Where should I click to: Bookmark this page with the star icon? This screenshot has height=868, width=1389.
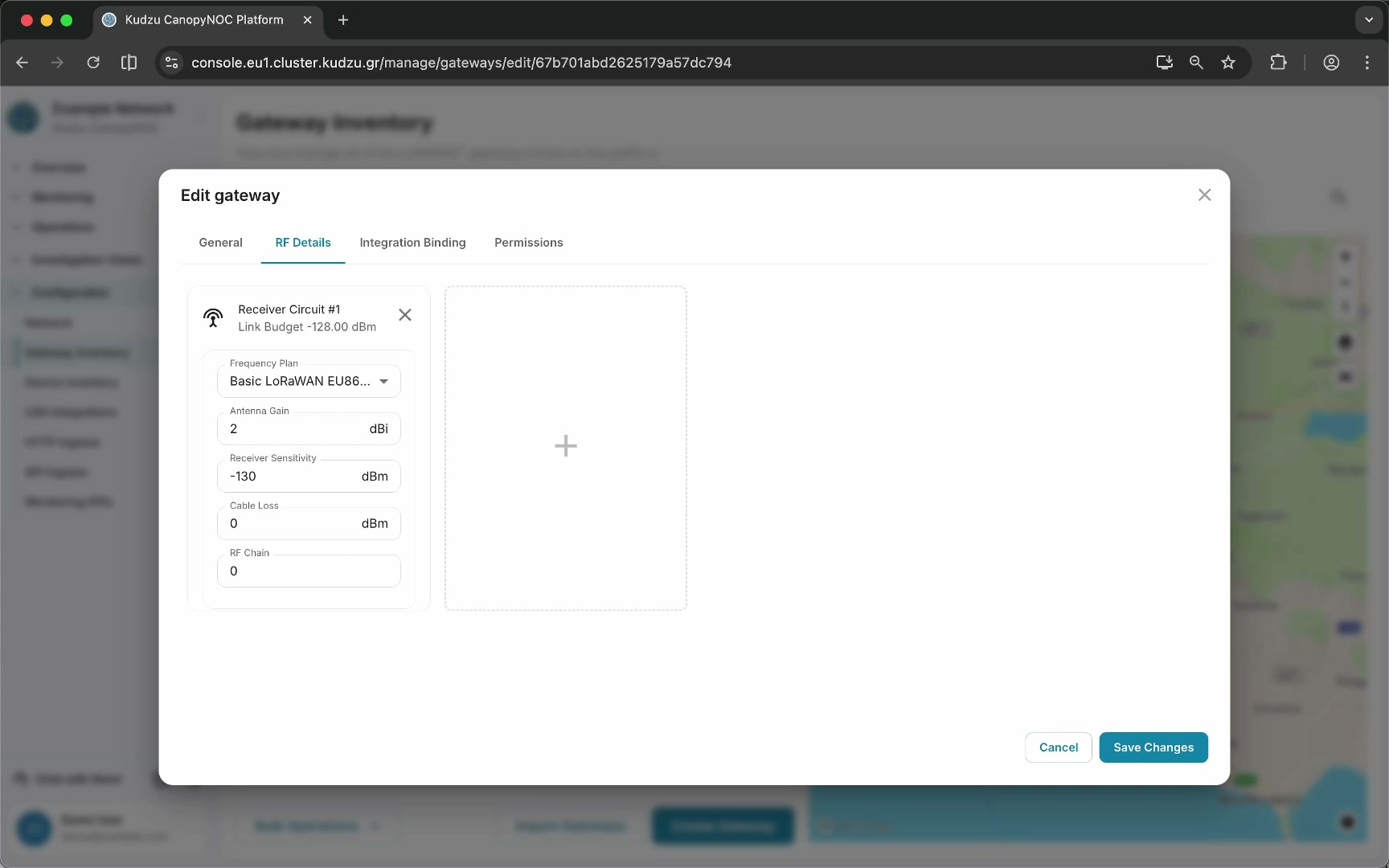[1228, 63]
